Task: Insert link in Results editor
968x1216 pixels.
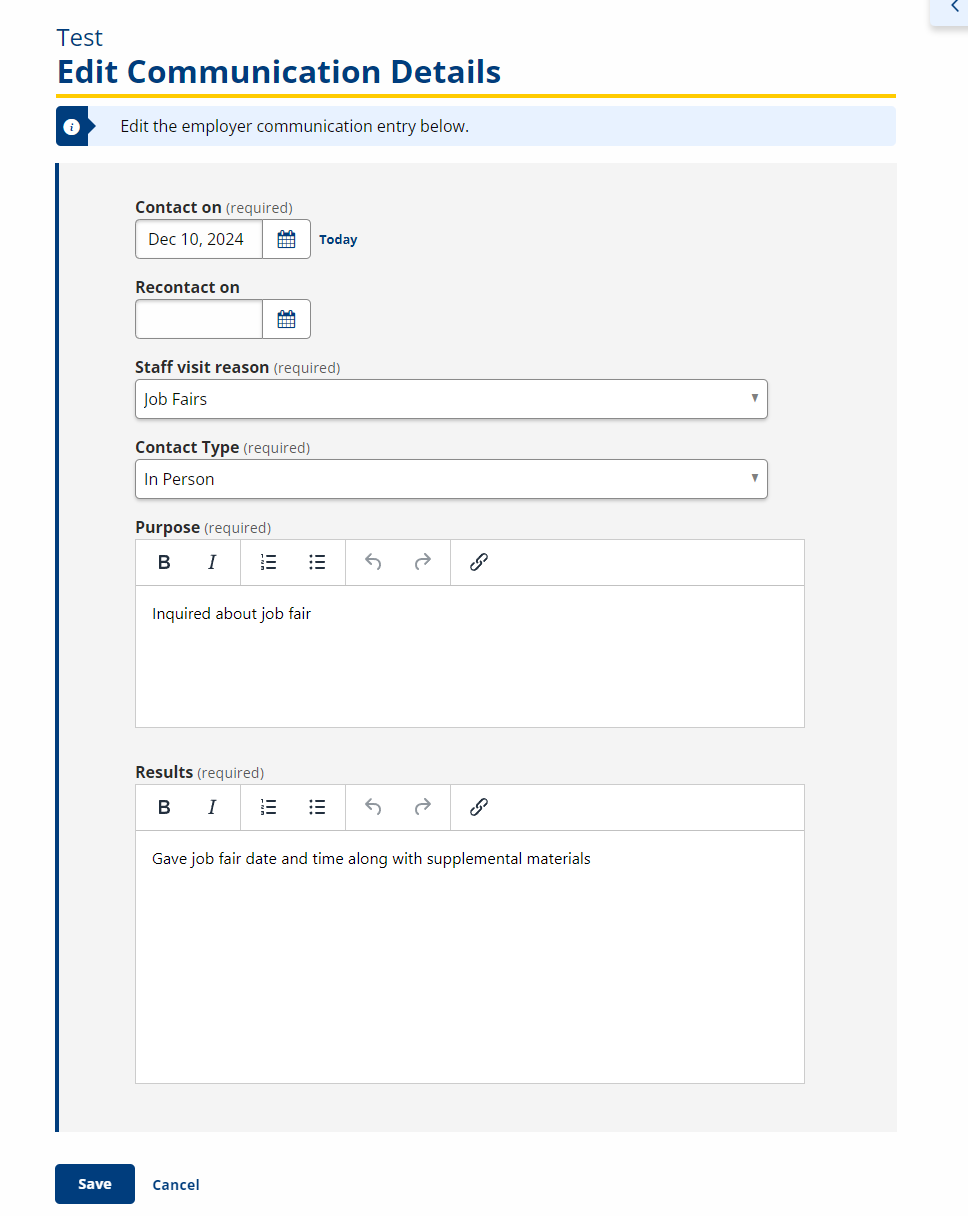Action: (478, 807)
